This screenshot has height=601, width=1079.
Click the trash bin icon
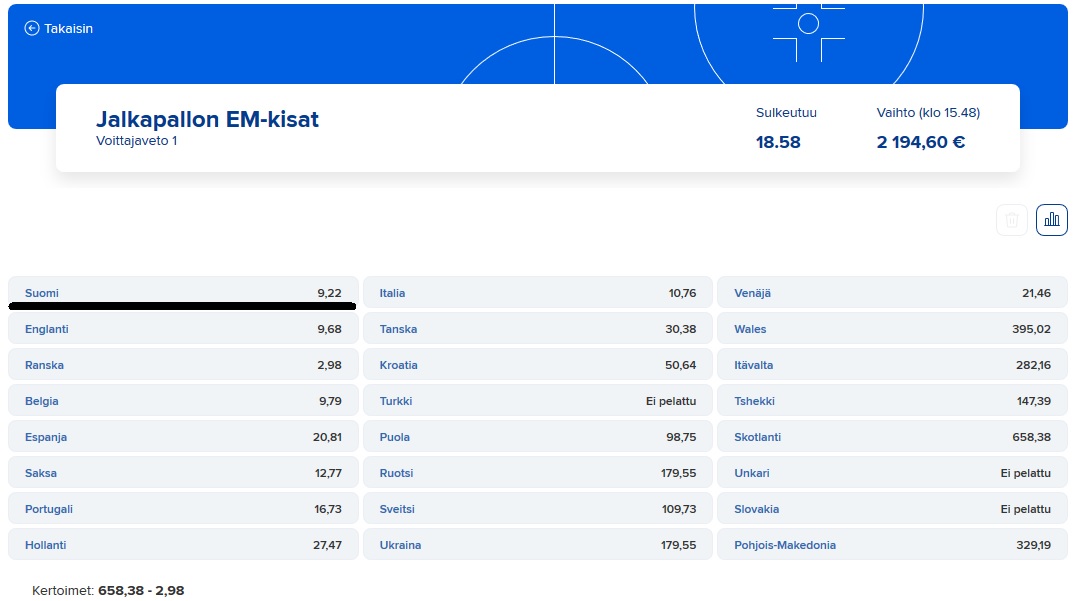pyautogui.click(x=1012, y=220)
